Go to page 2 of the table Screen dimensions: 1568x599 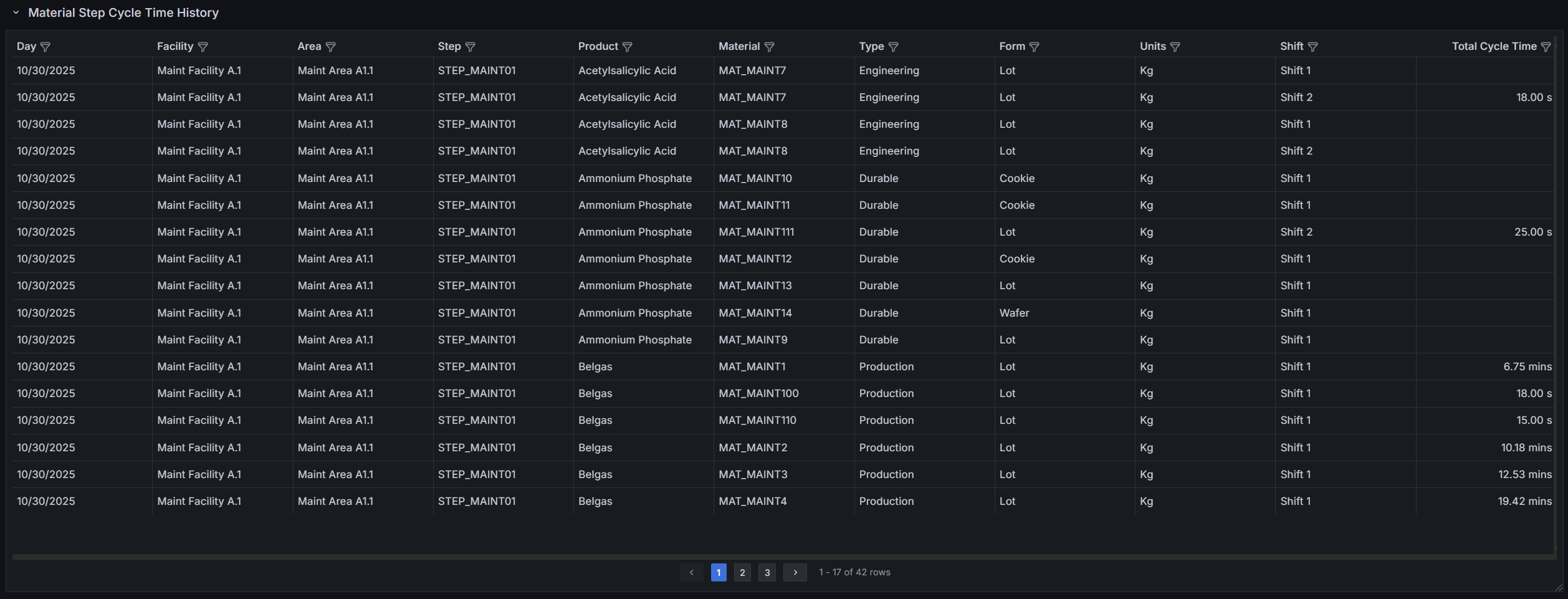[742, 572]
